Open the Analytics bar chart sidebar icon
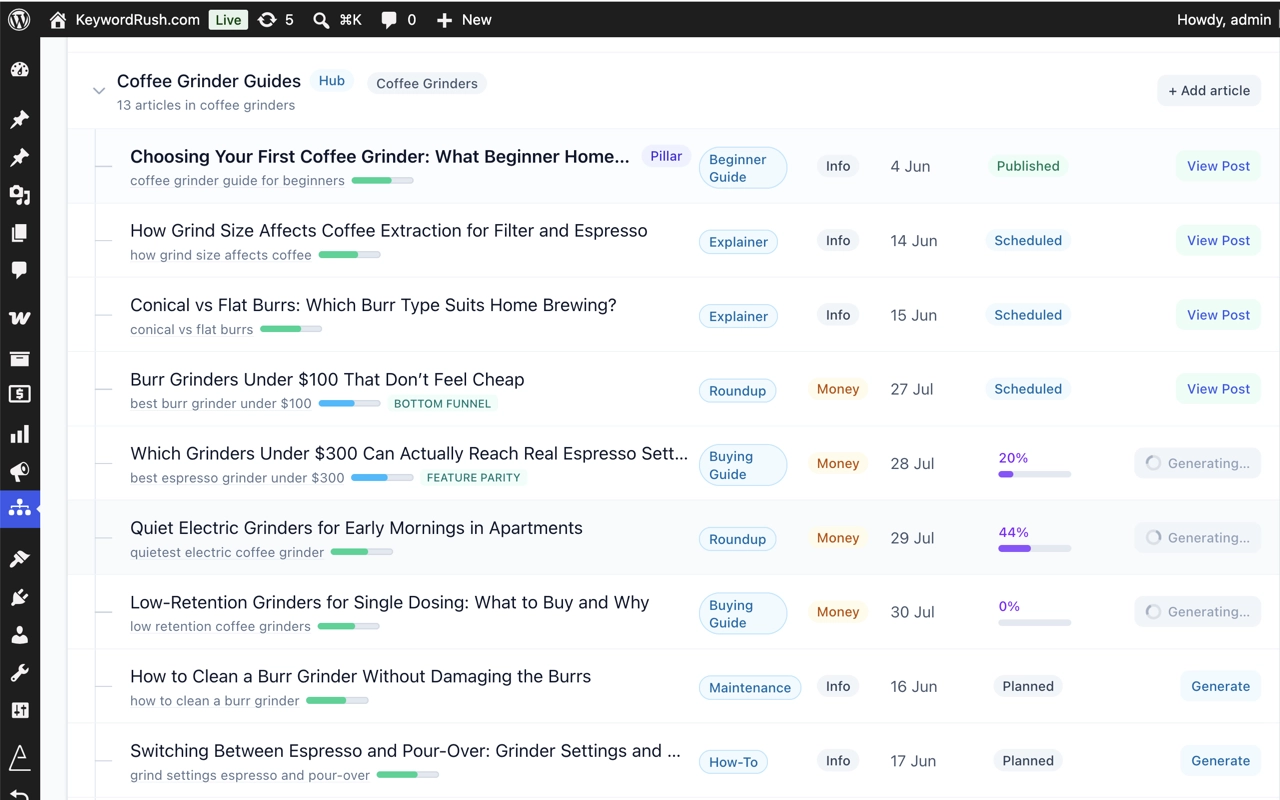1280x800 pixels. 19,434
